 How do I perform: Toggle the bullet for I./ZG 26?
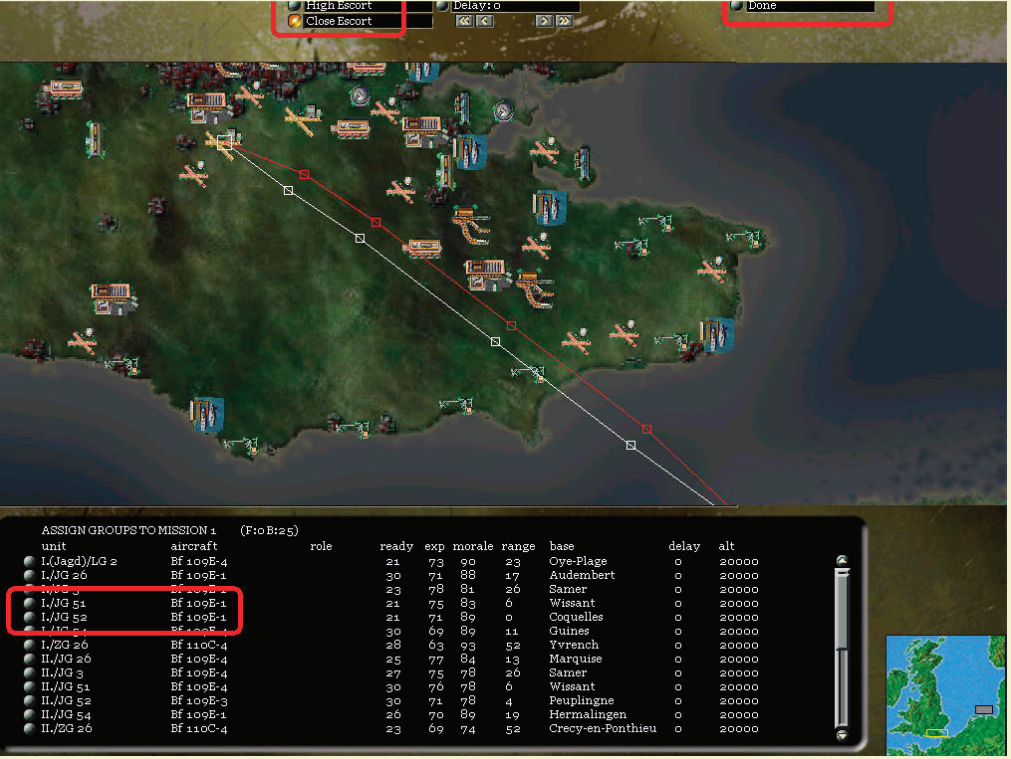(x=29, y=645)
